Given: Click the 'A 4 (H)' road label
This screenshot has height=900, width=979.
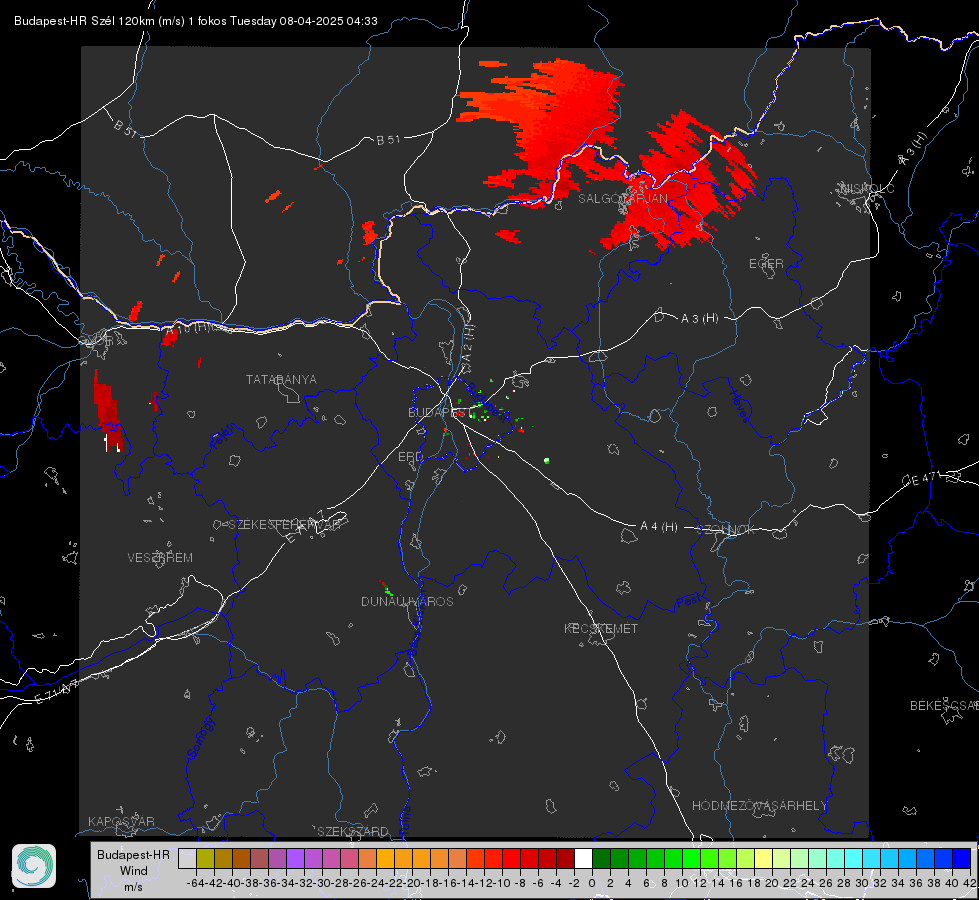Looking at the screenshot, I should 659,527.
